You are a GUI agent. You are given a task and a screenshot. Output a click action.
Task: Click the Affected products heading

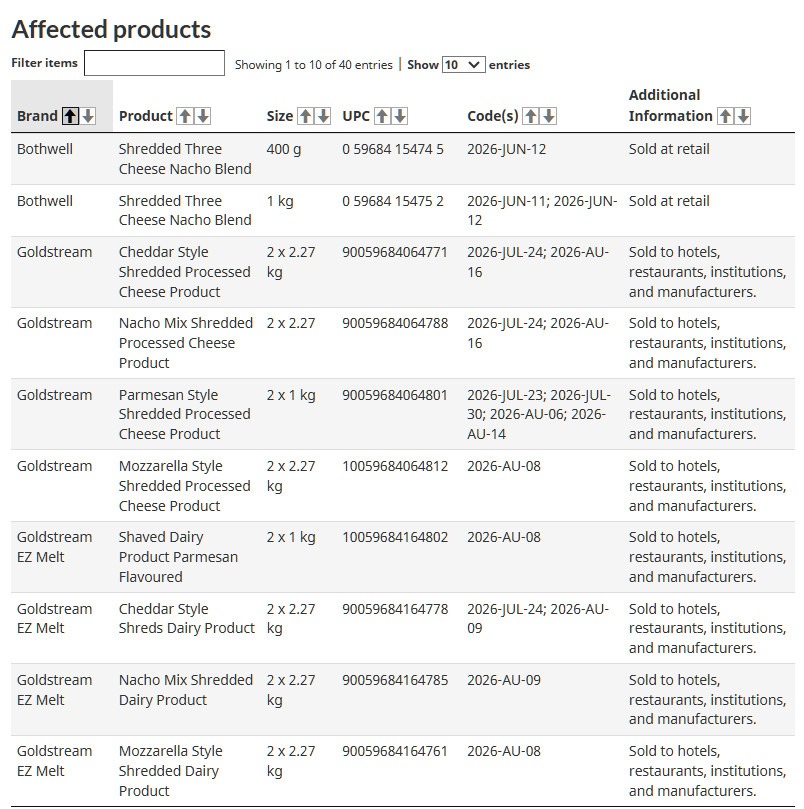pos(111,29)
